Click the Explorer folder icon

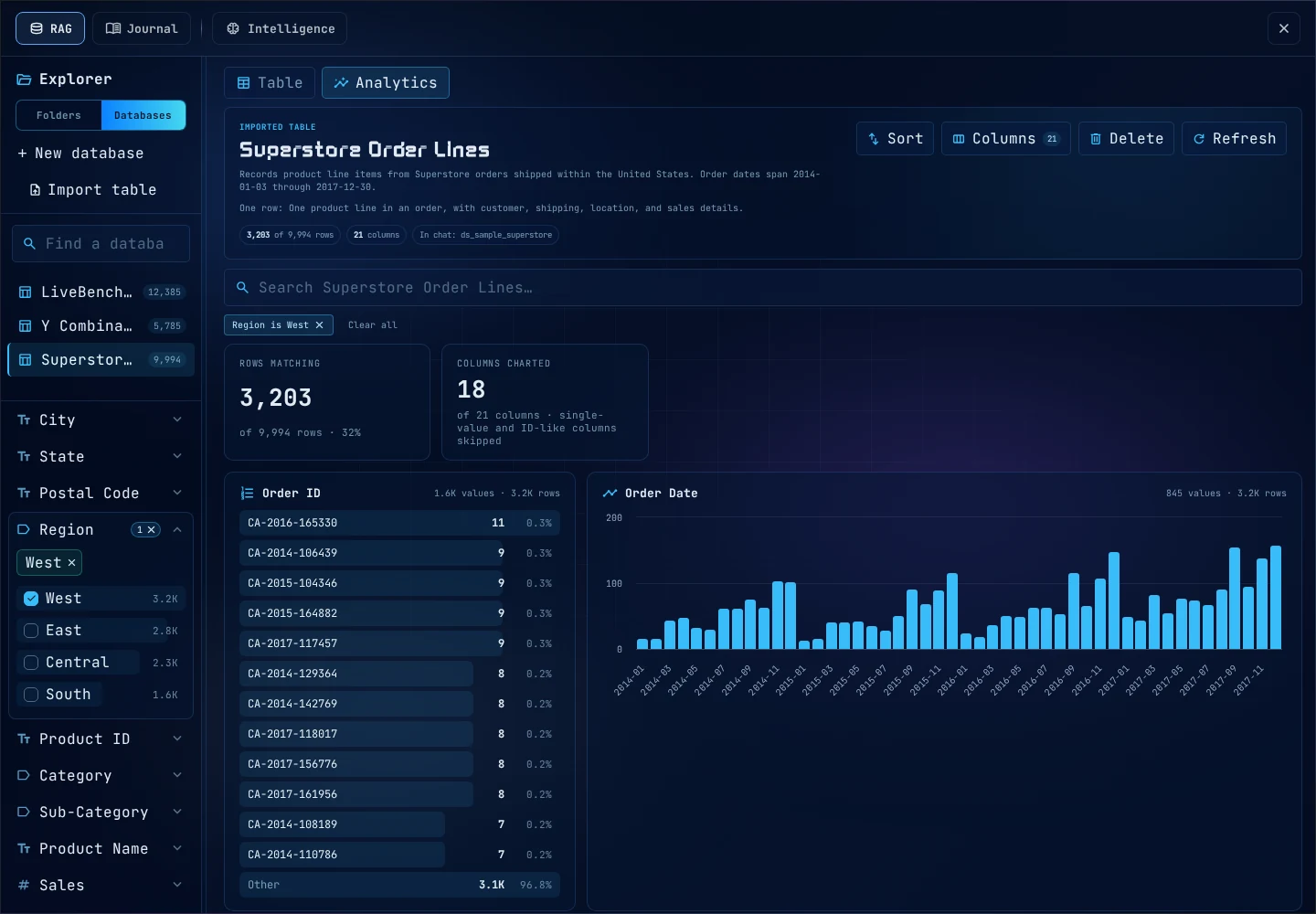coord(25,80)
